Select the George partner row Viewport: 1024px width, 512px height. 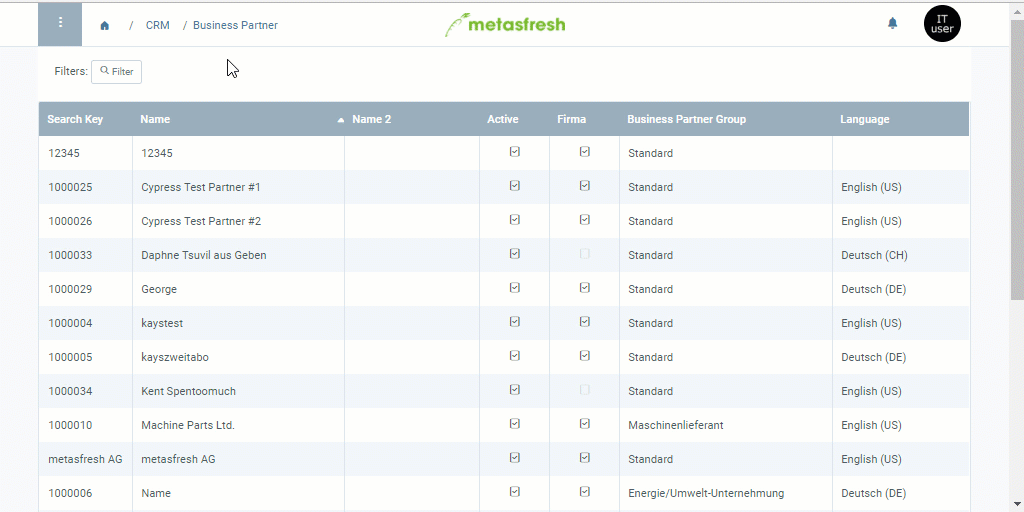(x=504, y=289)
